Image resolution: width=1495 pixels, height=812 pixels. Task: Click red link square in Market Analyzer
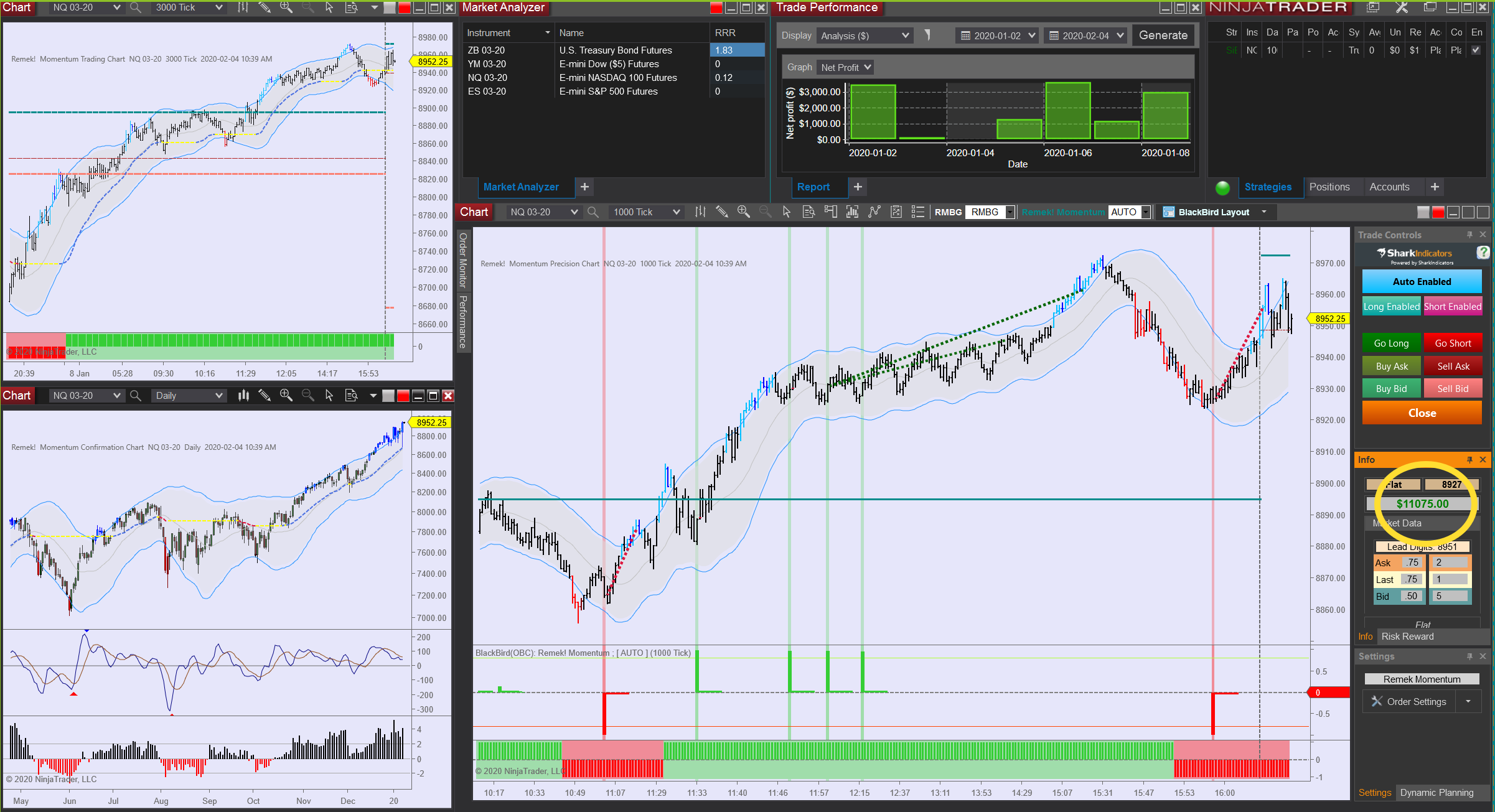click(716, 7)
